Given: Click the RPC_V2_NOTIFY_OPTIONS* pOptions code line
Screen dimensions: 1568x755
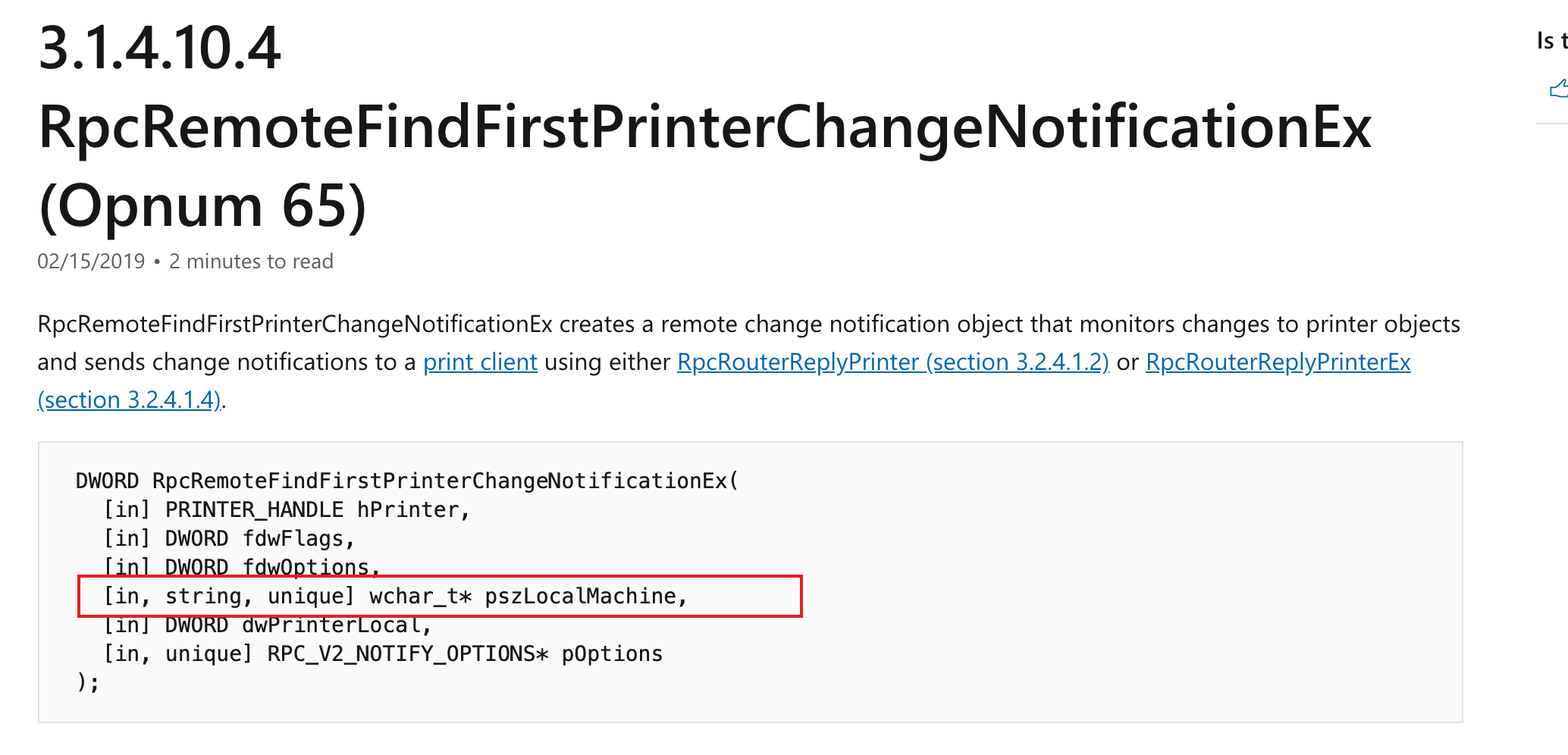Looking at the screenshot, I should click(x=383, y=653).
